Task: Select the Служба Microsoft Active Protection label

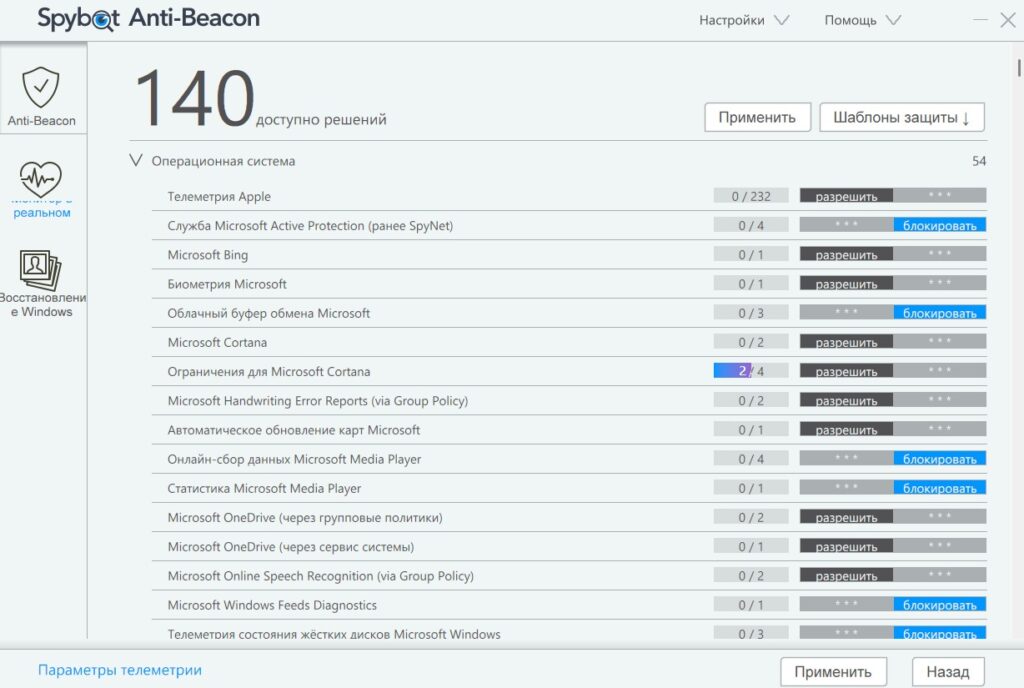Action: point(310,226)
